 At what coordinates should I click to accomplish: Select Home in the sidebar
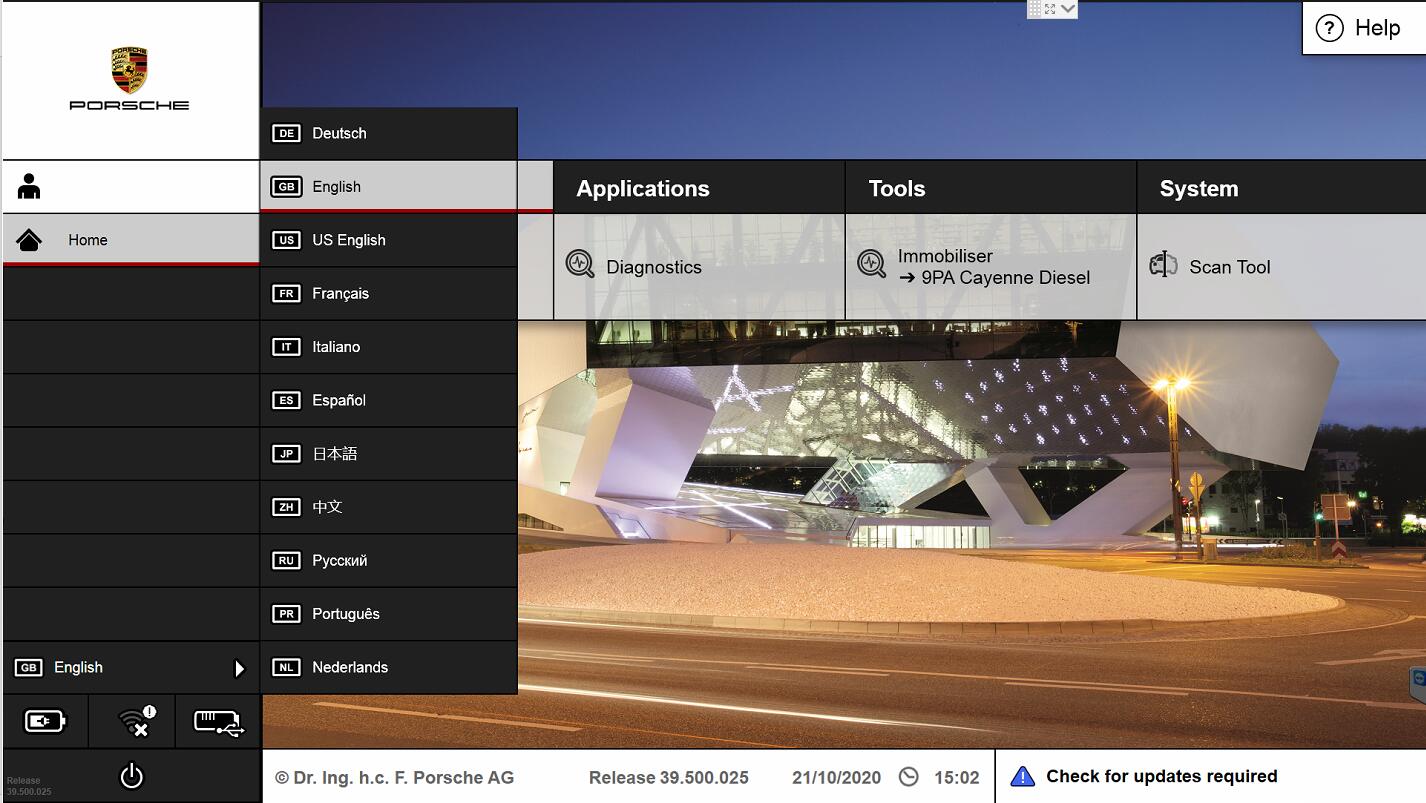point(131,240)
